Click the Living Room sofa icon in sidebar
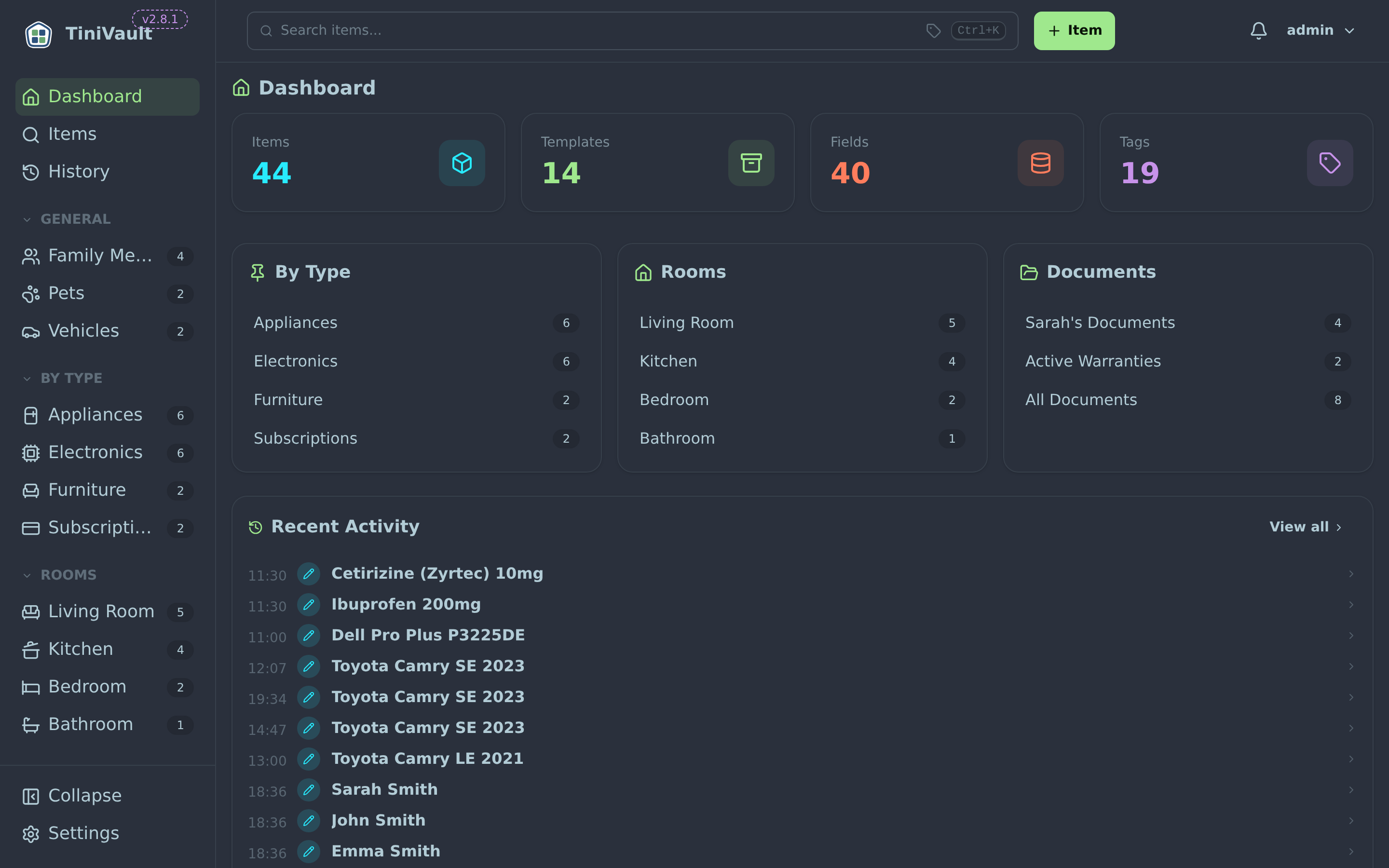Viewport: 1389px width, 868px height. [x=30, y=612]
